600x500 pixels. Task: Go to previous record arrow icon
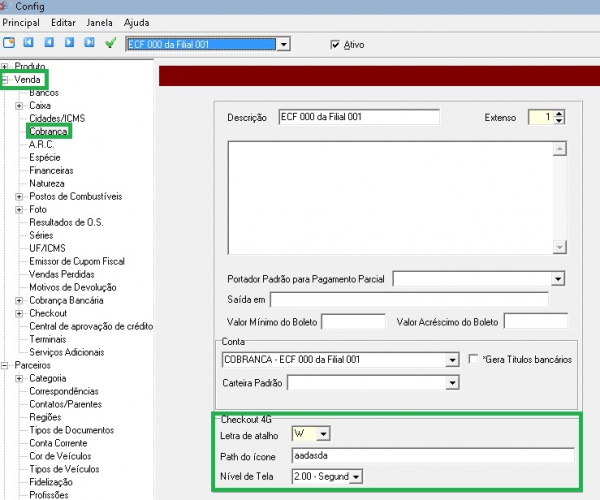coord(49,44)
